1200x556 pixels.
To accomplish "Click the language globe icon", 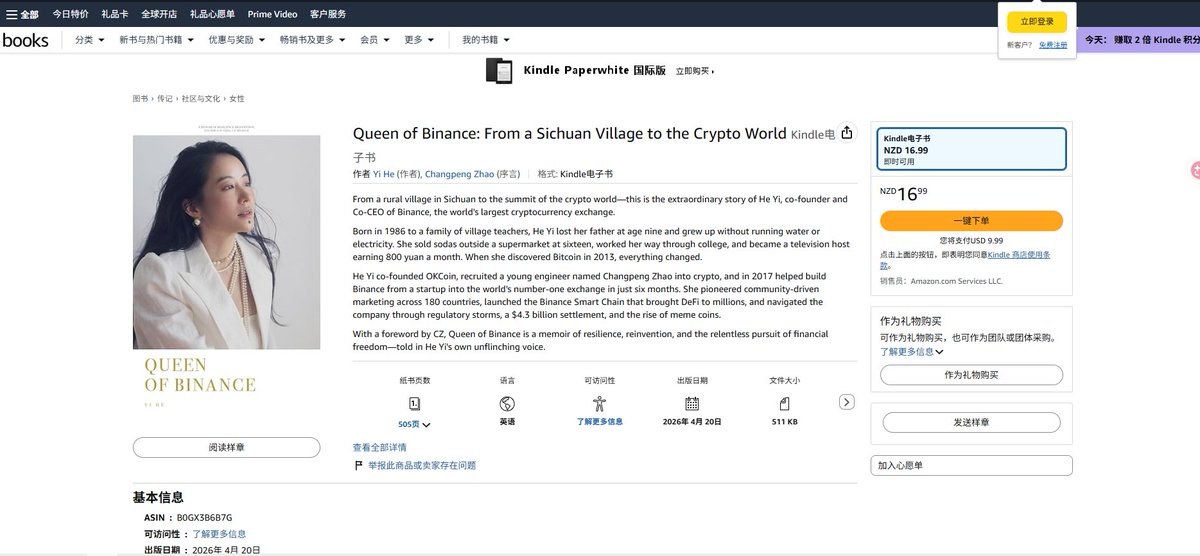I will click(507, 404).
